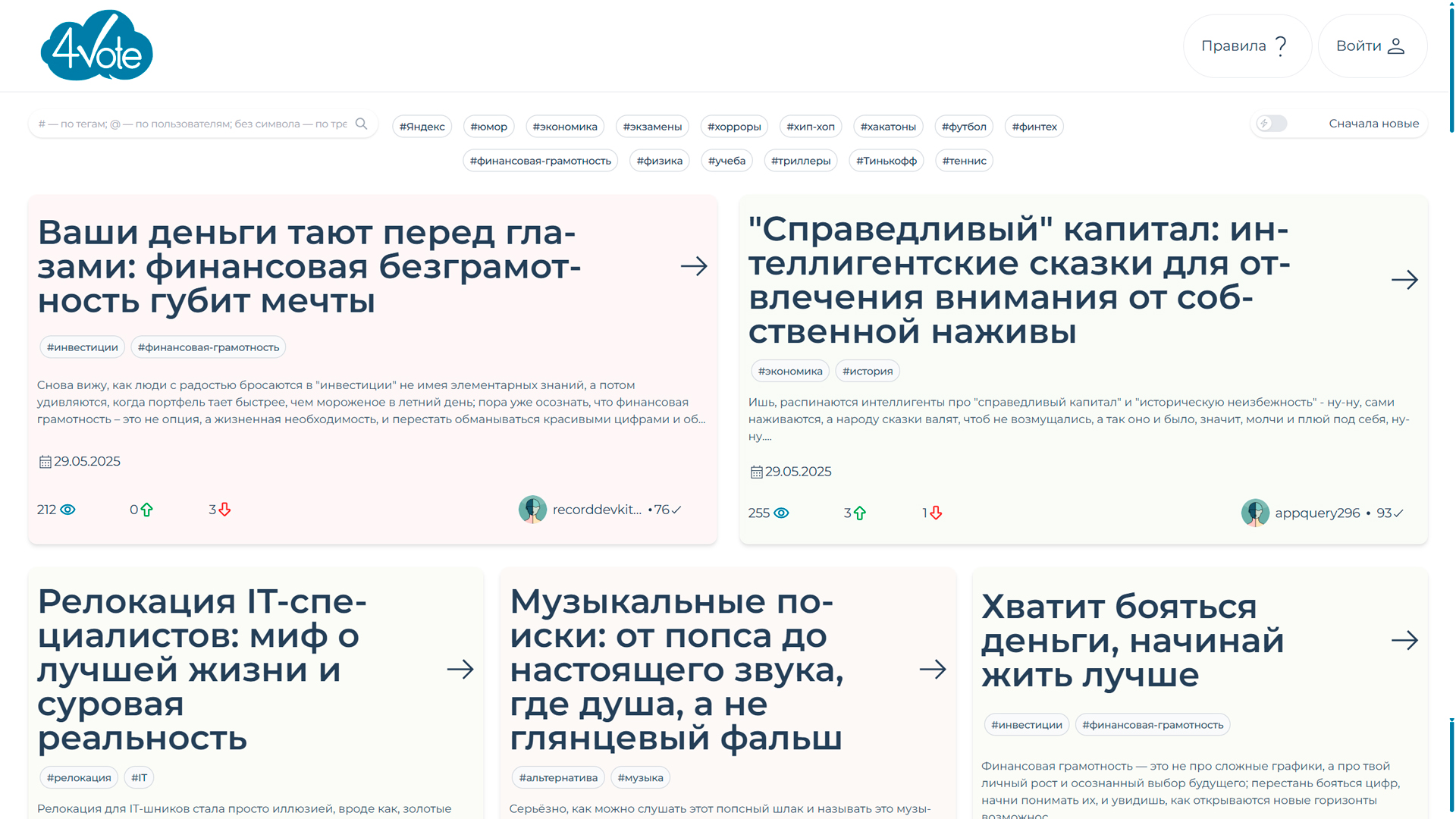Open the "Ваши деньги тают" post arrow
Image resolution: width=1456 pixels, height=819 pixels.
pyautogui.click(x=693, y=266)
